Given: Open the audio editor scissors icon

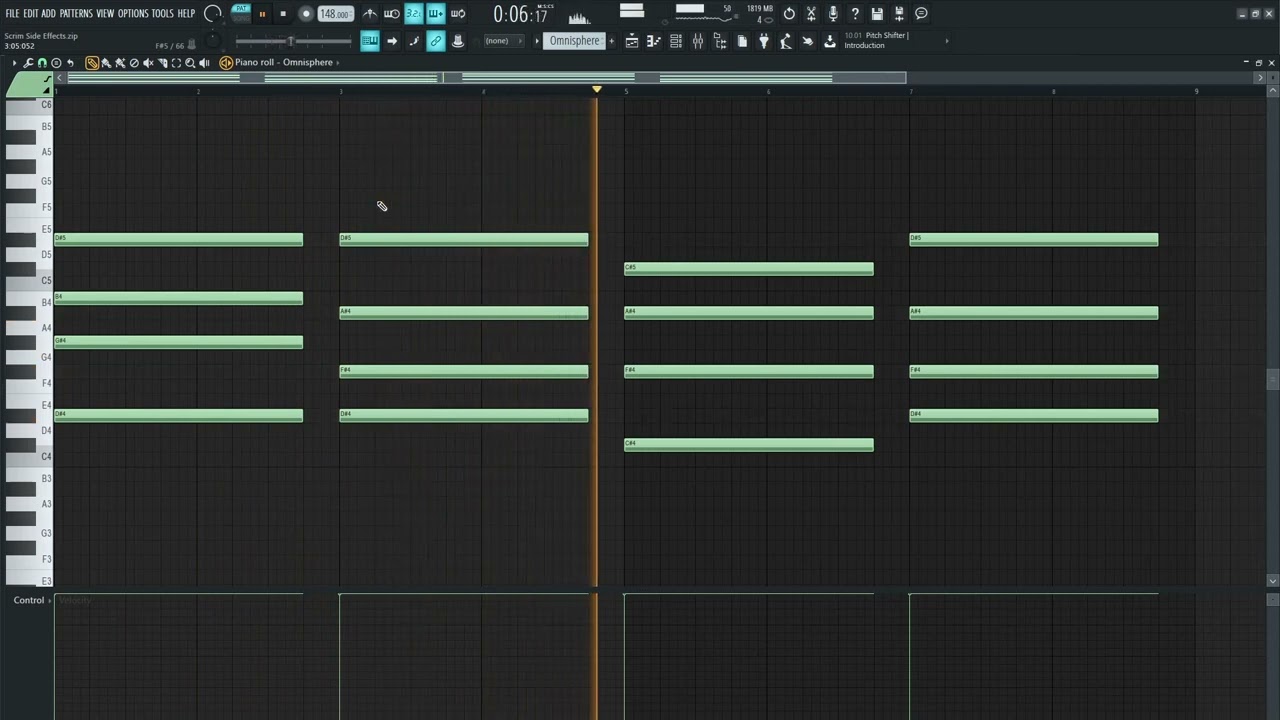Looking at the screenshot, I should (x=811, y=13).
